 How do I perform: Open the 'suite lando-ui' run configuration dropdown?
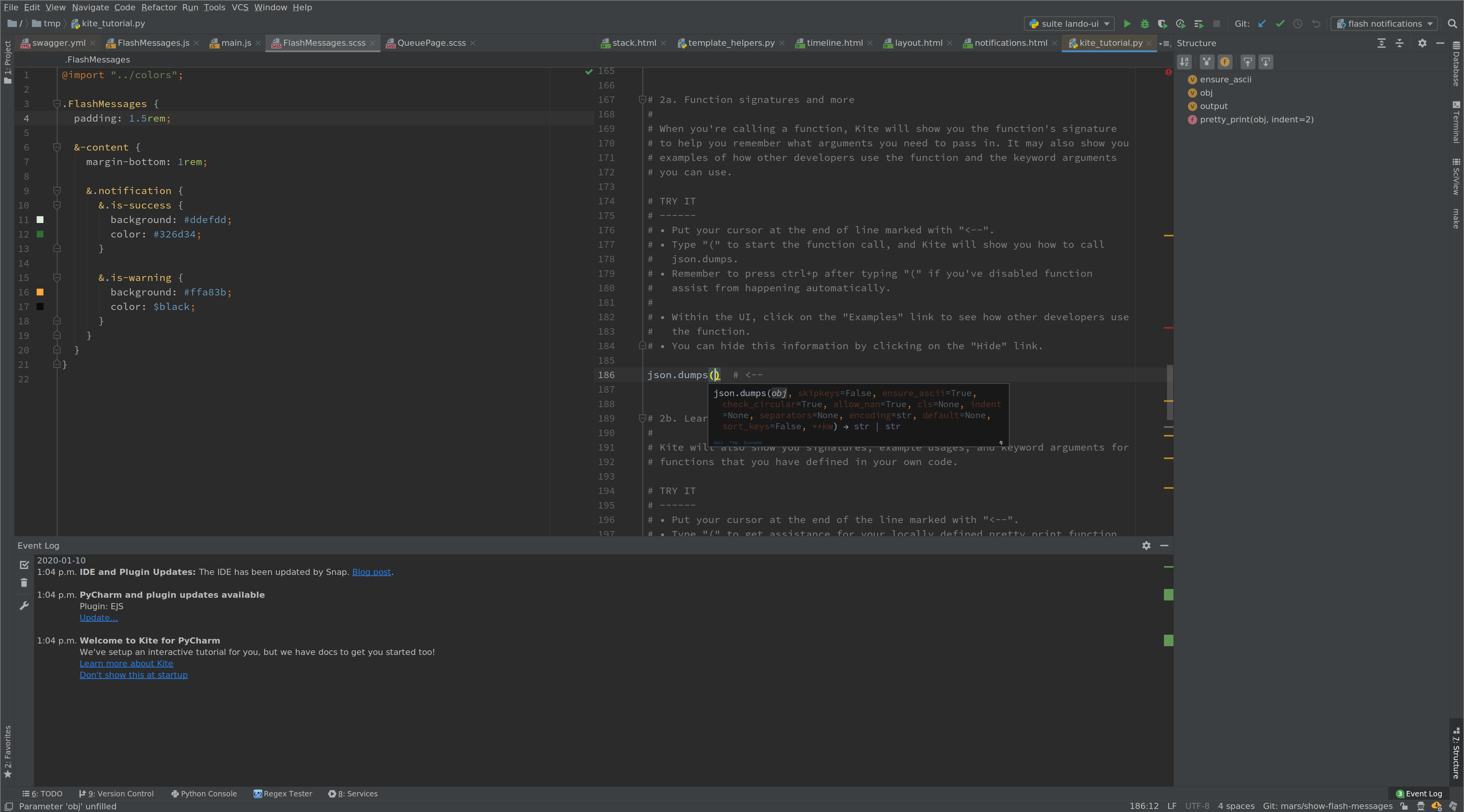click(1068, 24)
